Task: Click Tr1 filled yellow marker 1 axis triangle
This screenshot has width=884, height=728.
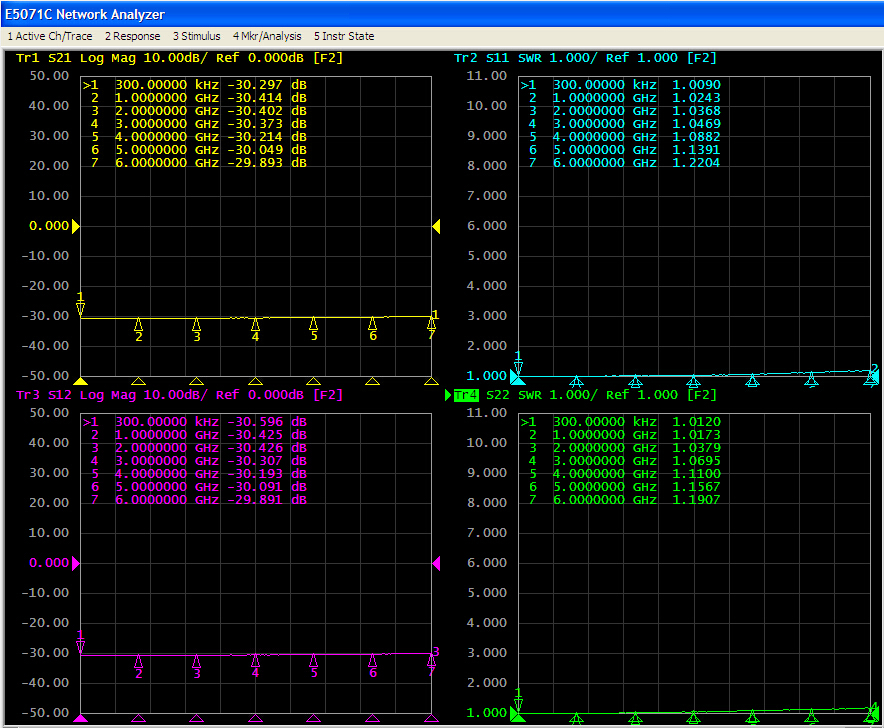Action: click(x=81, y=381)
